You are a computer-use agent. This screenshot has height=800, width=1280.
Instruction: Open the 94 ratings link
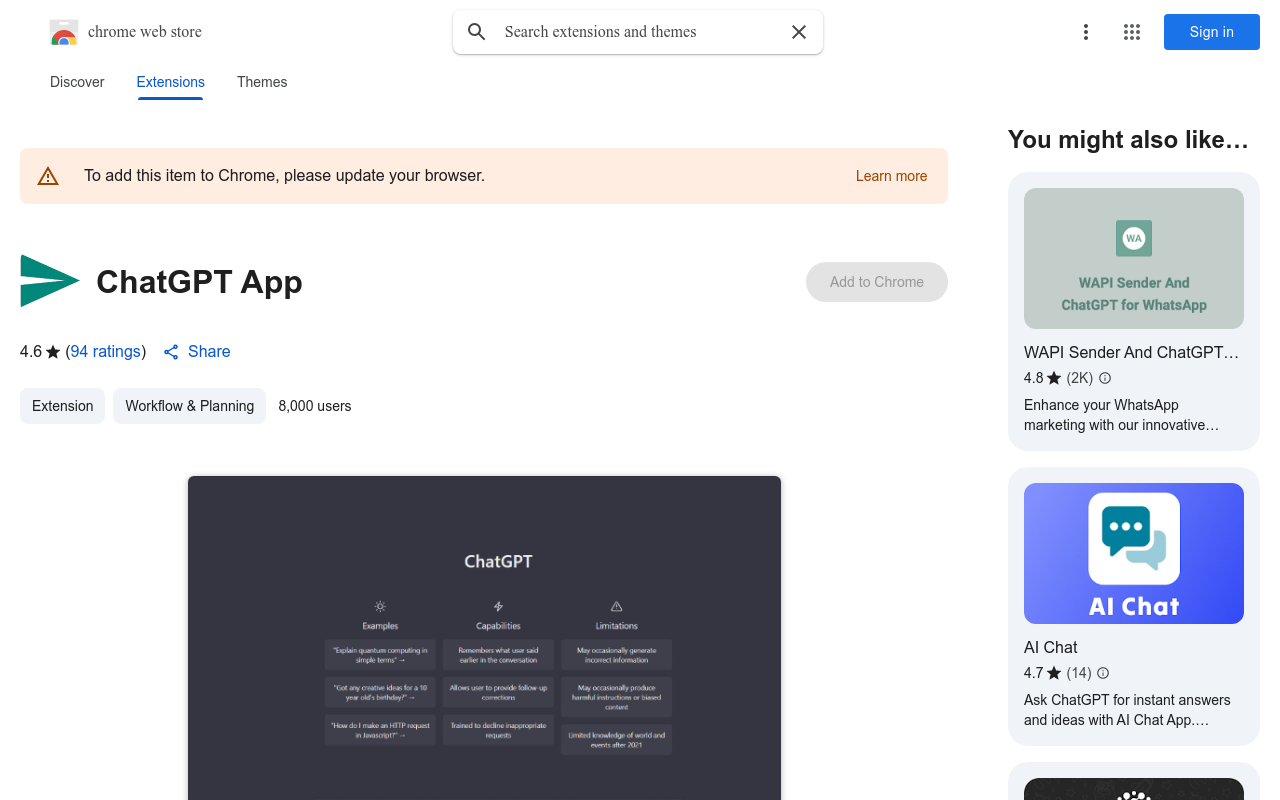105,352
